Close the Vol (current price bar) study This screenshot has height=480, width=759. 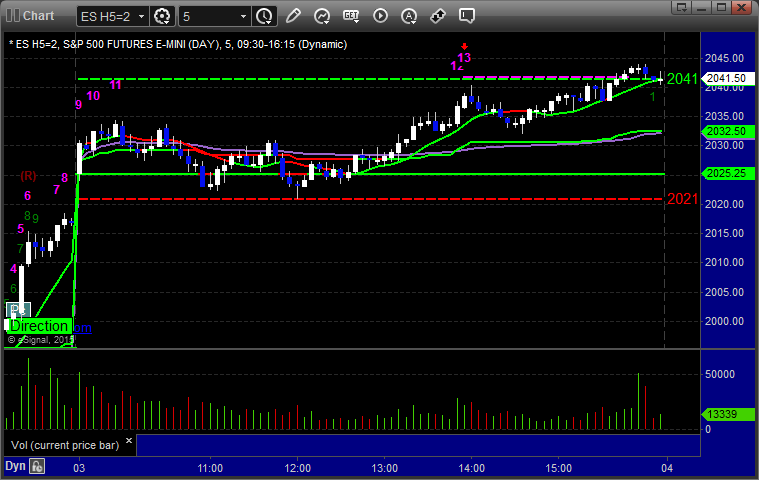tap(129, 441)
